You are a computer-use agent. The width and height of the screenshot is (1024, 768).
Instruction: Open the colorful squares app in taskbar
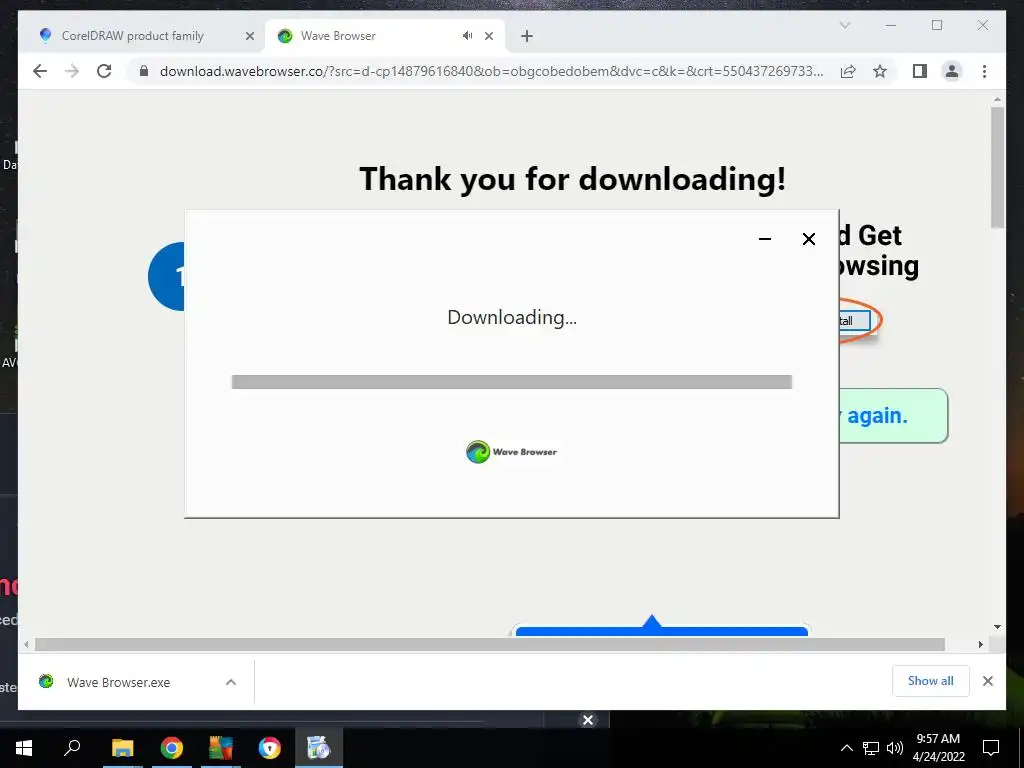point(221,748)
